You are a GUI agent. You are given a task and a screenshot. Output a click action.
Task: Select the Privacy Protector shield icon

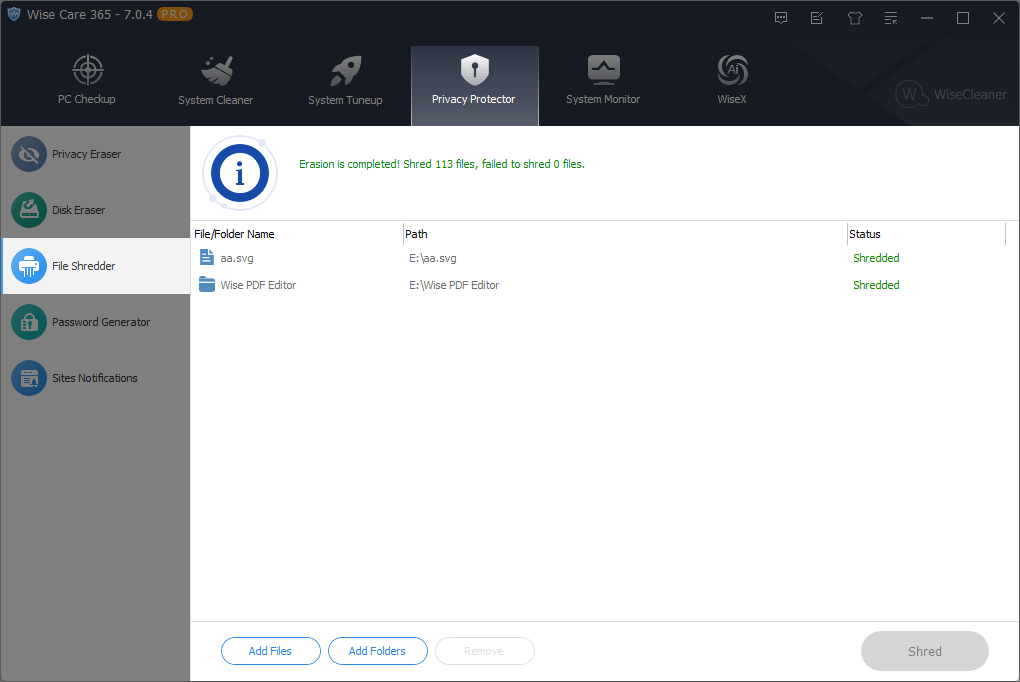click(475, 70)
